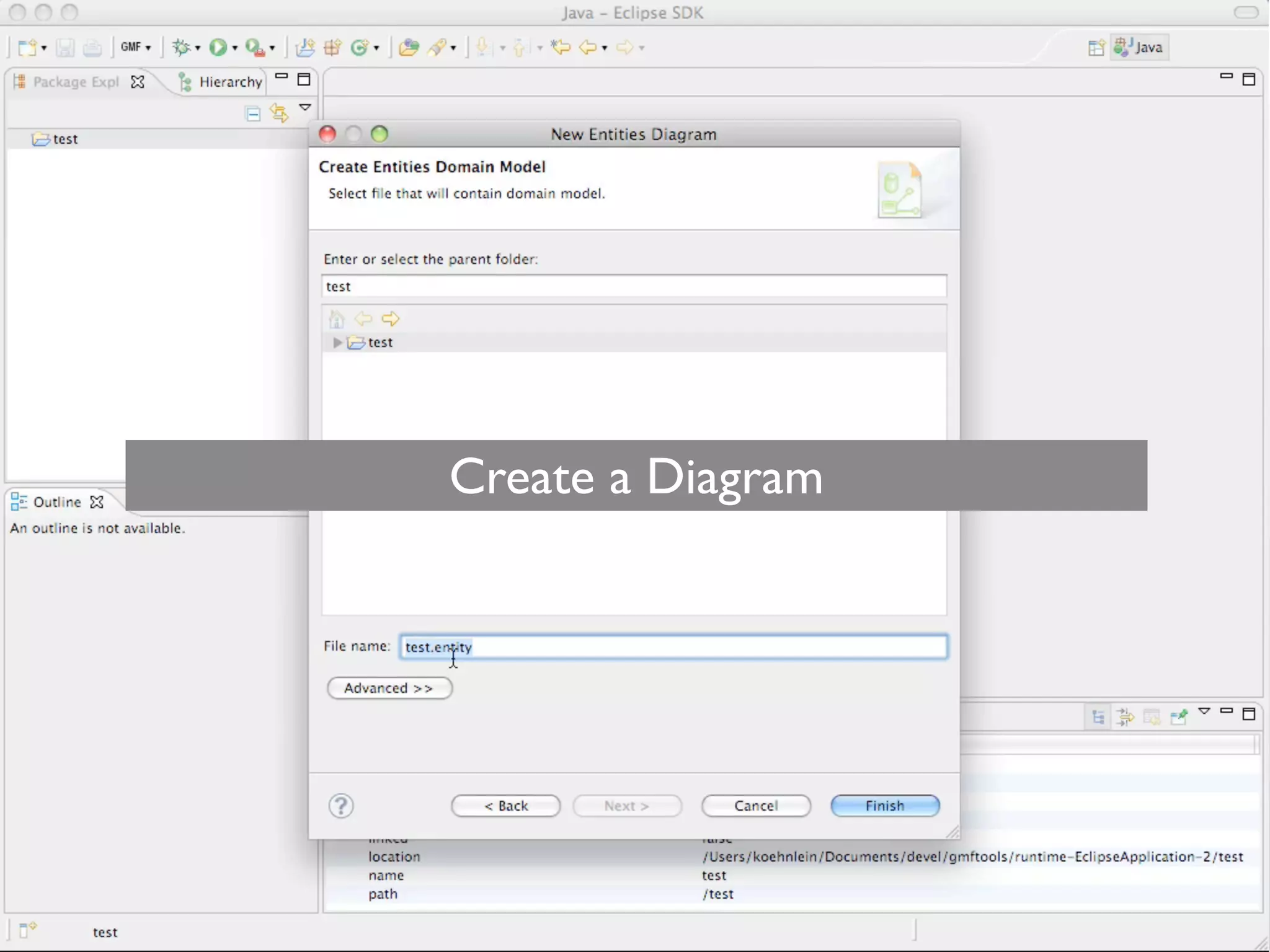1270x952 pixels.
Task: Click the Debug bug icon
Action: pyautogui.click(x=181, y=47)
